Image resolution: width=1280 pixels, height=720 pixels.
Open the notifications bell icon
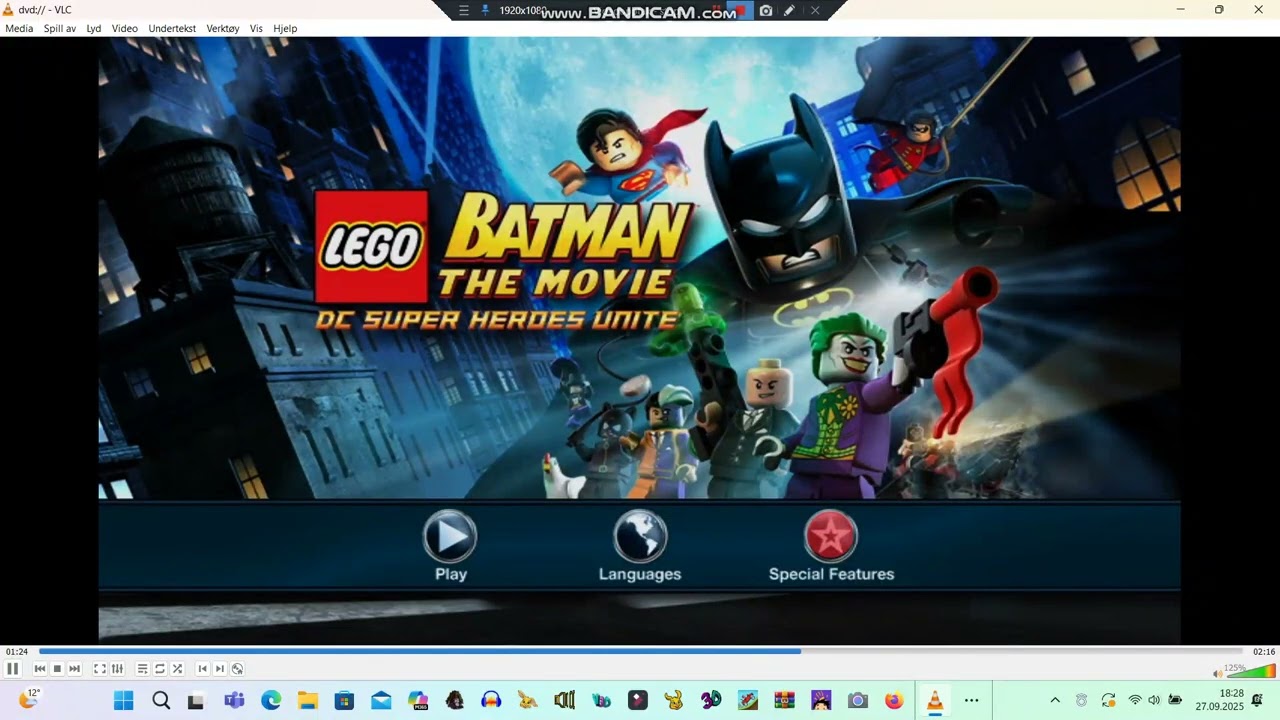pyautogui.click(x=1257, y=700)
